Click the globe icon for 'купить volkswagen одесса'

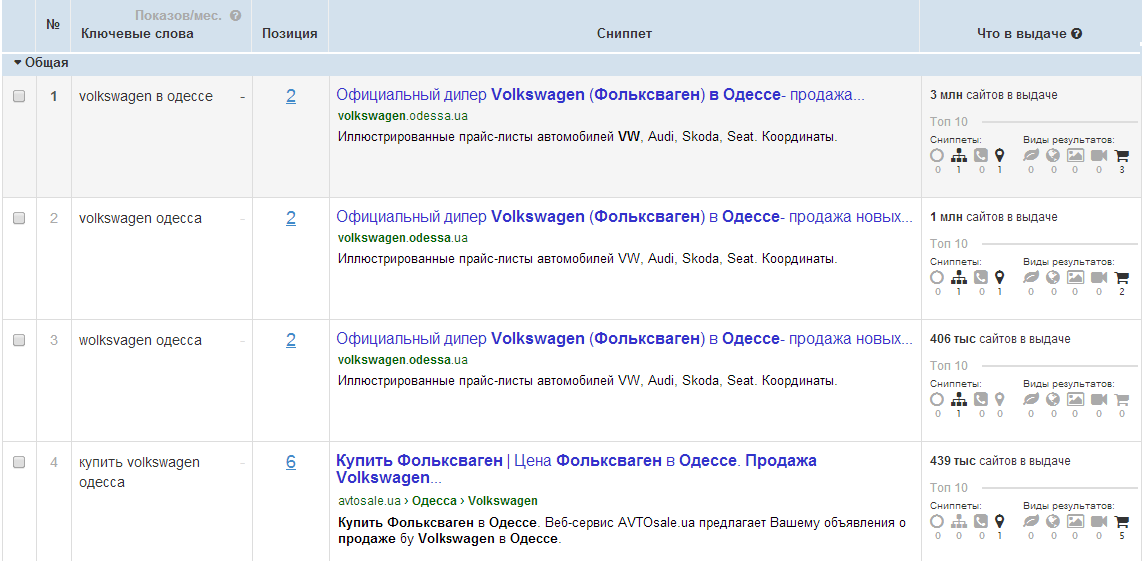[1053, 522]
